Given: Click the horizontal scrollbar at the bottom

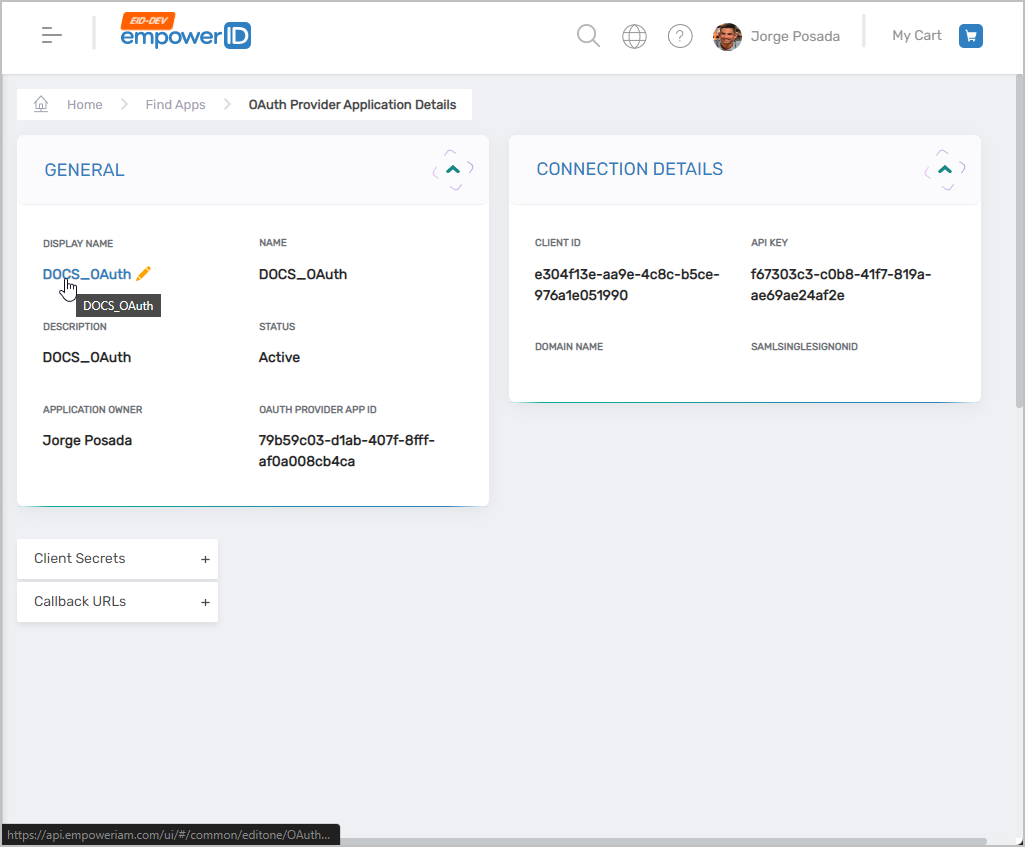Looking at the screenshot, I should pos(660,841).
